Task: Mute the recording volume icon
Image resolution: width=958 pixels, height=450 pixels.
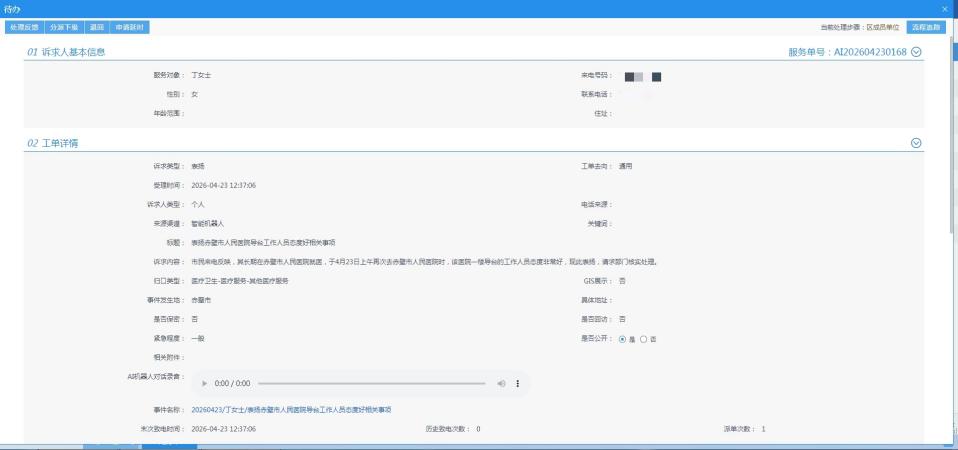Action: click(501, 383)
